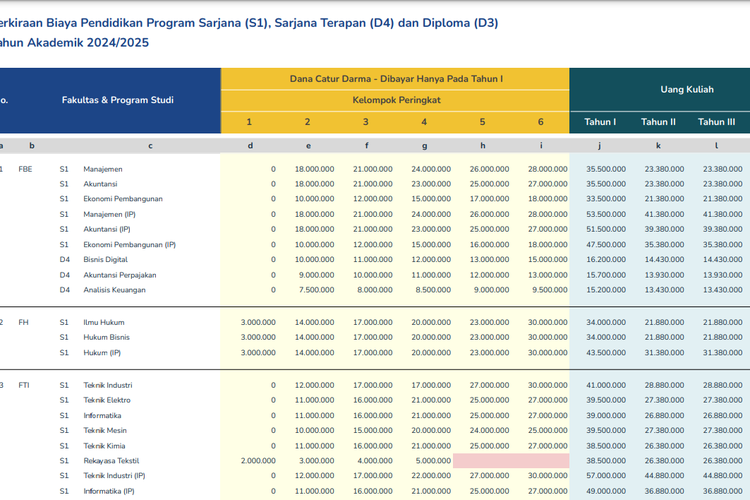750x500 pixels.
Task: Click Tahun I value '57.000.000' for Teknik Industri (IP)
Action: pos(606,476)
